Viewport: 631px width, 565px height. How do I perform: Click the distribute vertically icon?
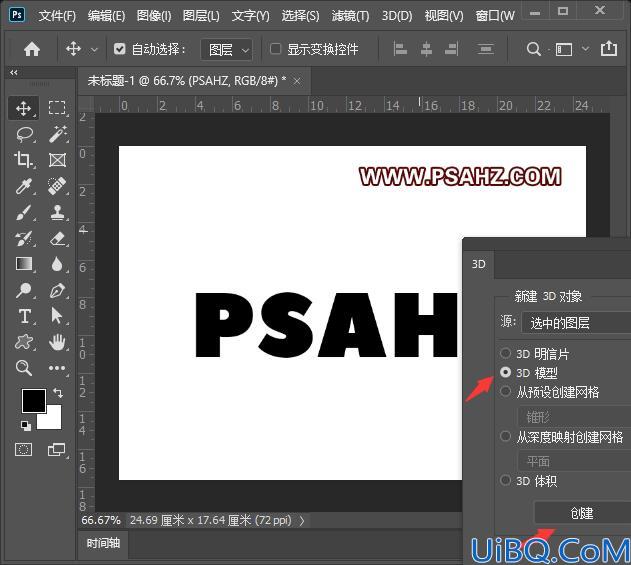tap(486, 49)
